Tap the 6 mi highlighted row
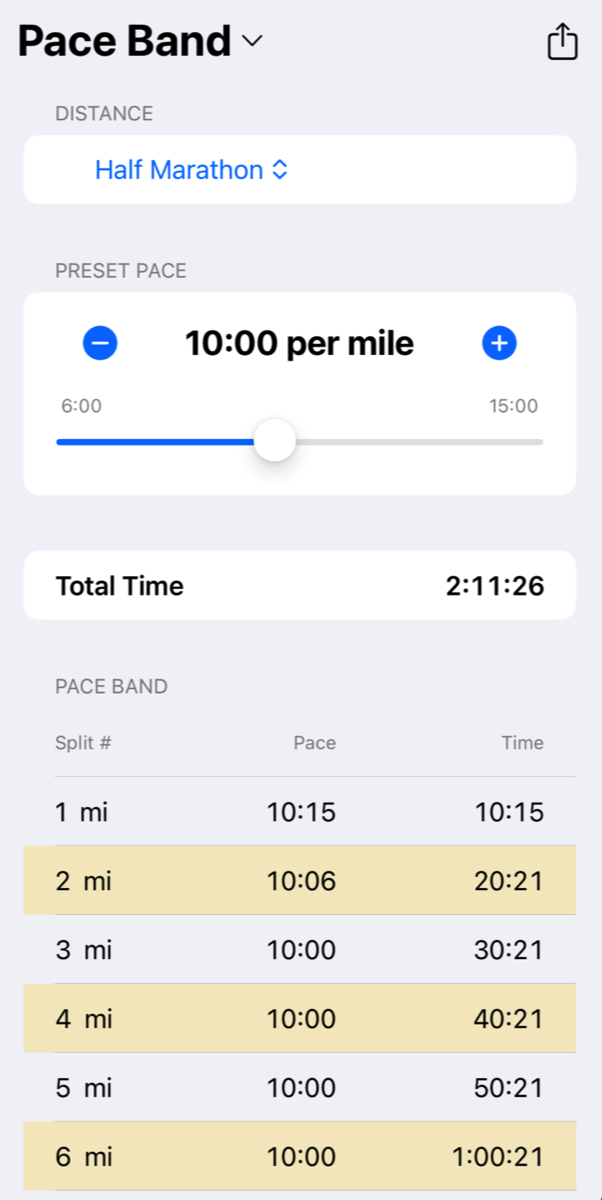 click(x=300, y=1156)
